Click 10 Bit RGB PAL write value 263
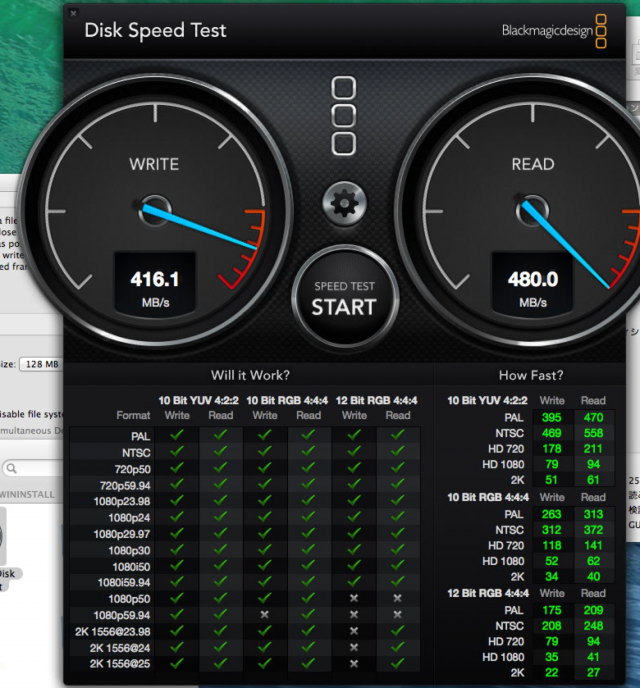This screenshot has width=640, height=689. [x=552, y=514]
